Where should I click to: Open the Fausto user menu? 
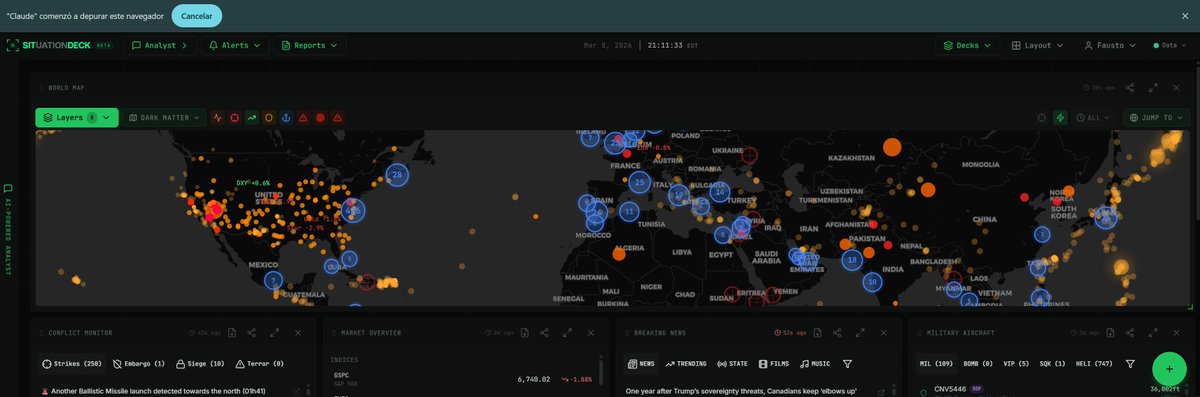point(1110,45)
